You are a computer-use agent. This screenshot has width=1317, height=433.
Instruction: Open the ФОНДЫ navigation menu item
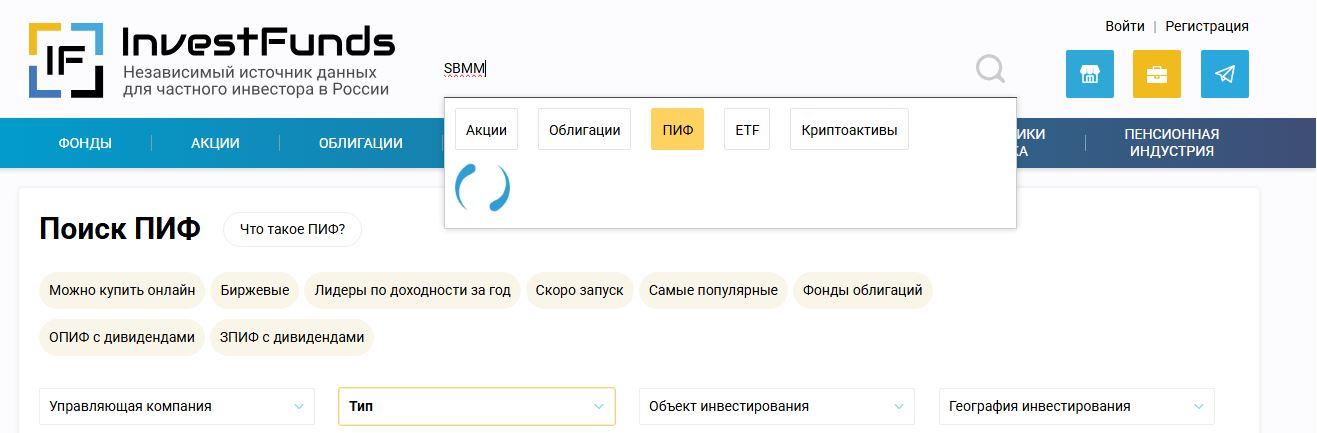[x=85, y=143]
